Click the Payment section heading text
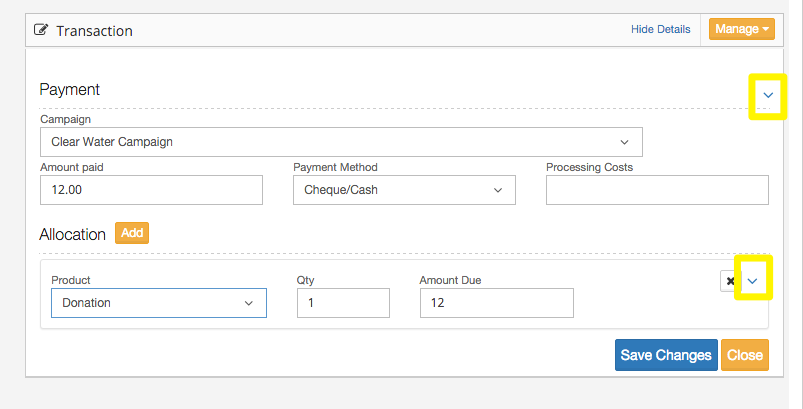Screen dimensions: 803x409 pos(70,89)
